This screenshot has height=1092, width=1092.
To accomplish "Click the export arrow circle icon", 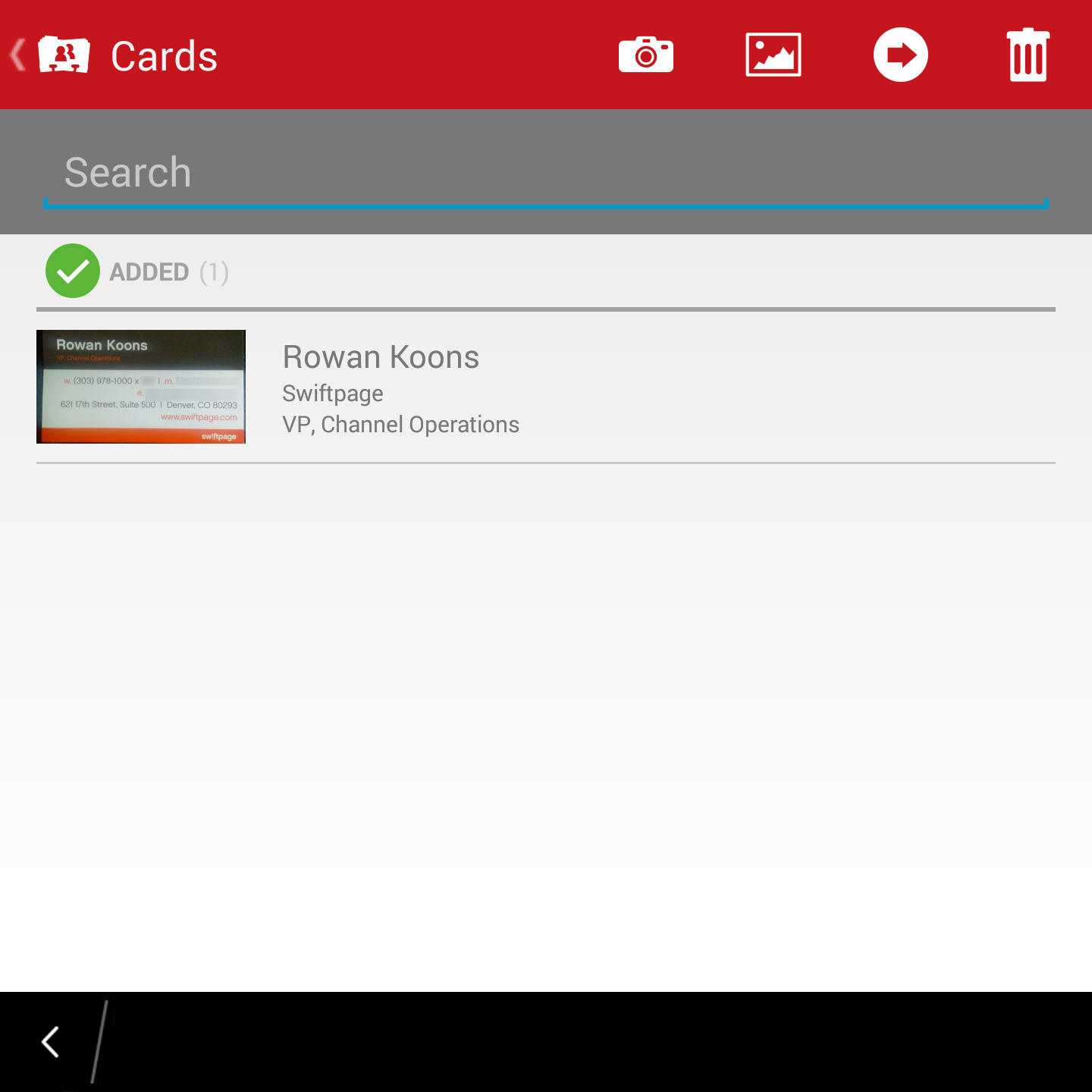I will click(901, 55).
